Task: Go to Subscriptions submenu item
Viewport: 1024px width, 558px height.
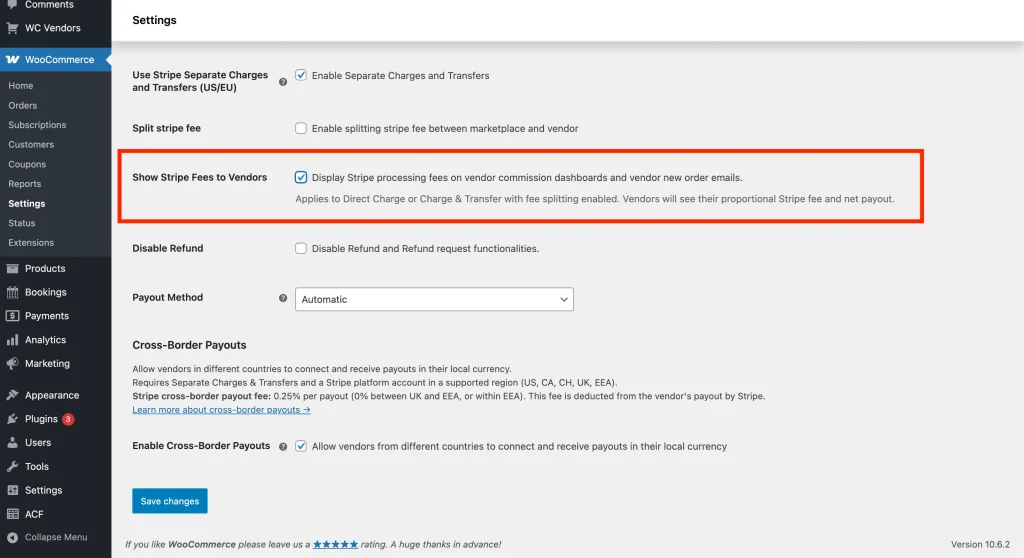Action: click(37, 125)
